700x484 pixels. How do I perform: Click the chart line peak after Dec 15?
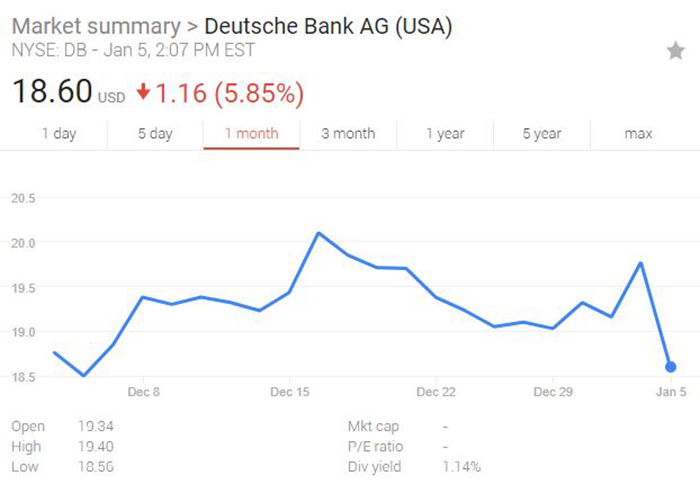318,233
